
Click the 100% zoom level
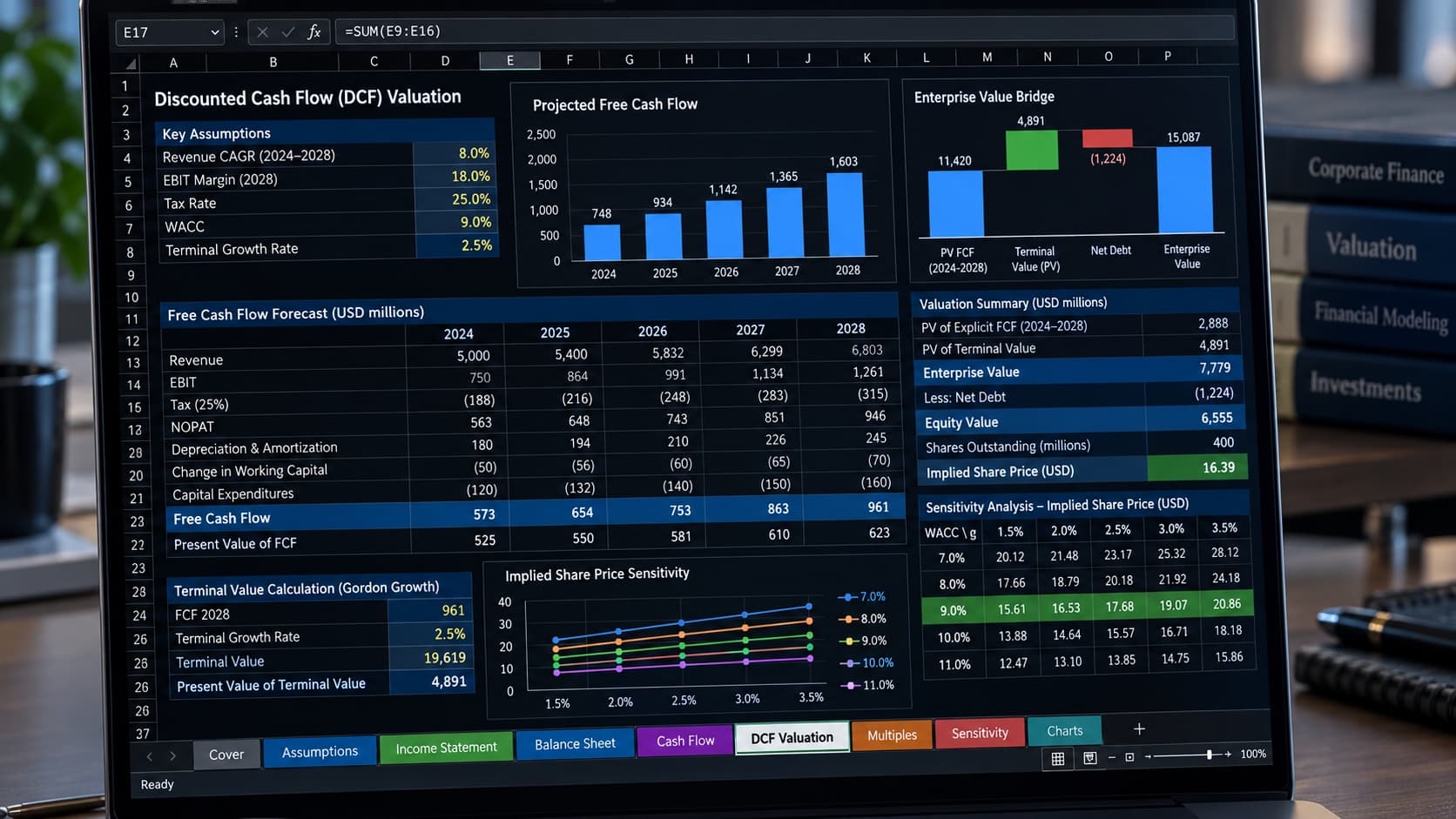(x=1253, y=754)
